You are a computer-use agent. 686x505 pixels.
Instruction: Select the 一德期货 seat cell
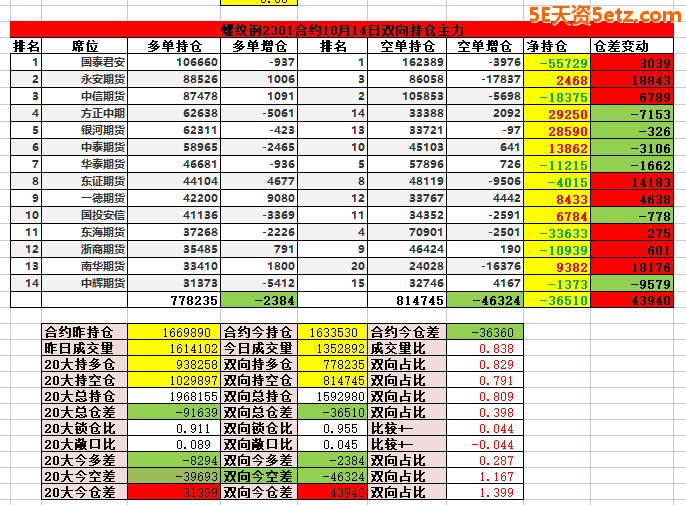[84, 198]
